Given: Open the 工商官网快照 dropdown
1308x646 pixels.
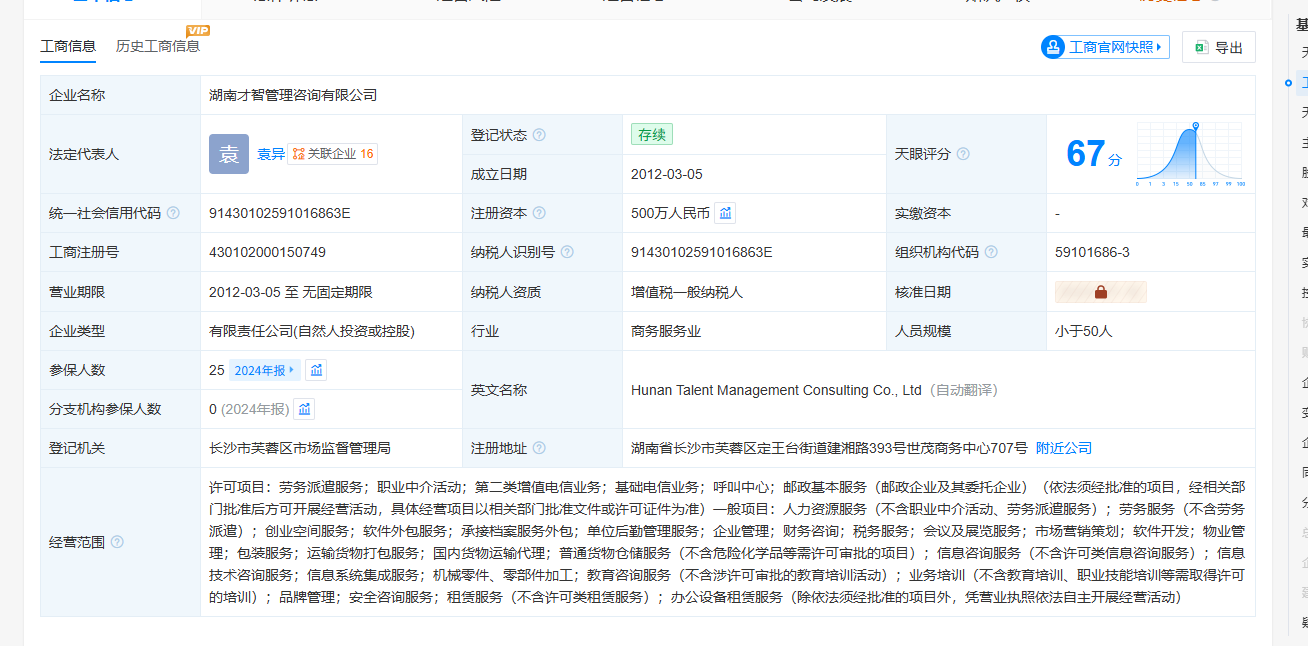Looking at the screenshot, I should (1105, 47).
